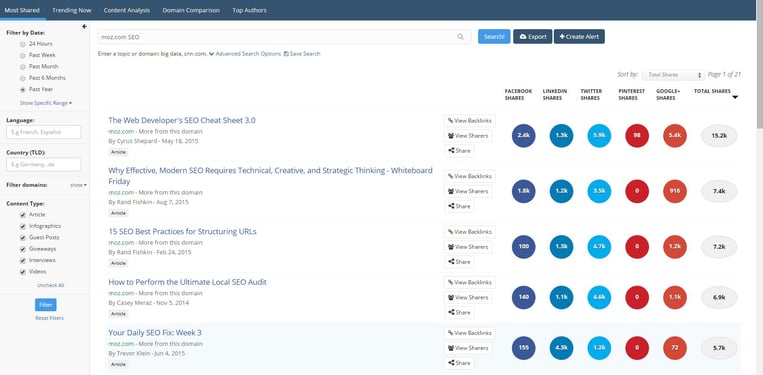The width and height of the screenshot is (763, 375).
Task: Click the Reset Filters link
Action: click(49, 318)
